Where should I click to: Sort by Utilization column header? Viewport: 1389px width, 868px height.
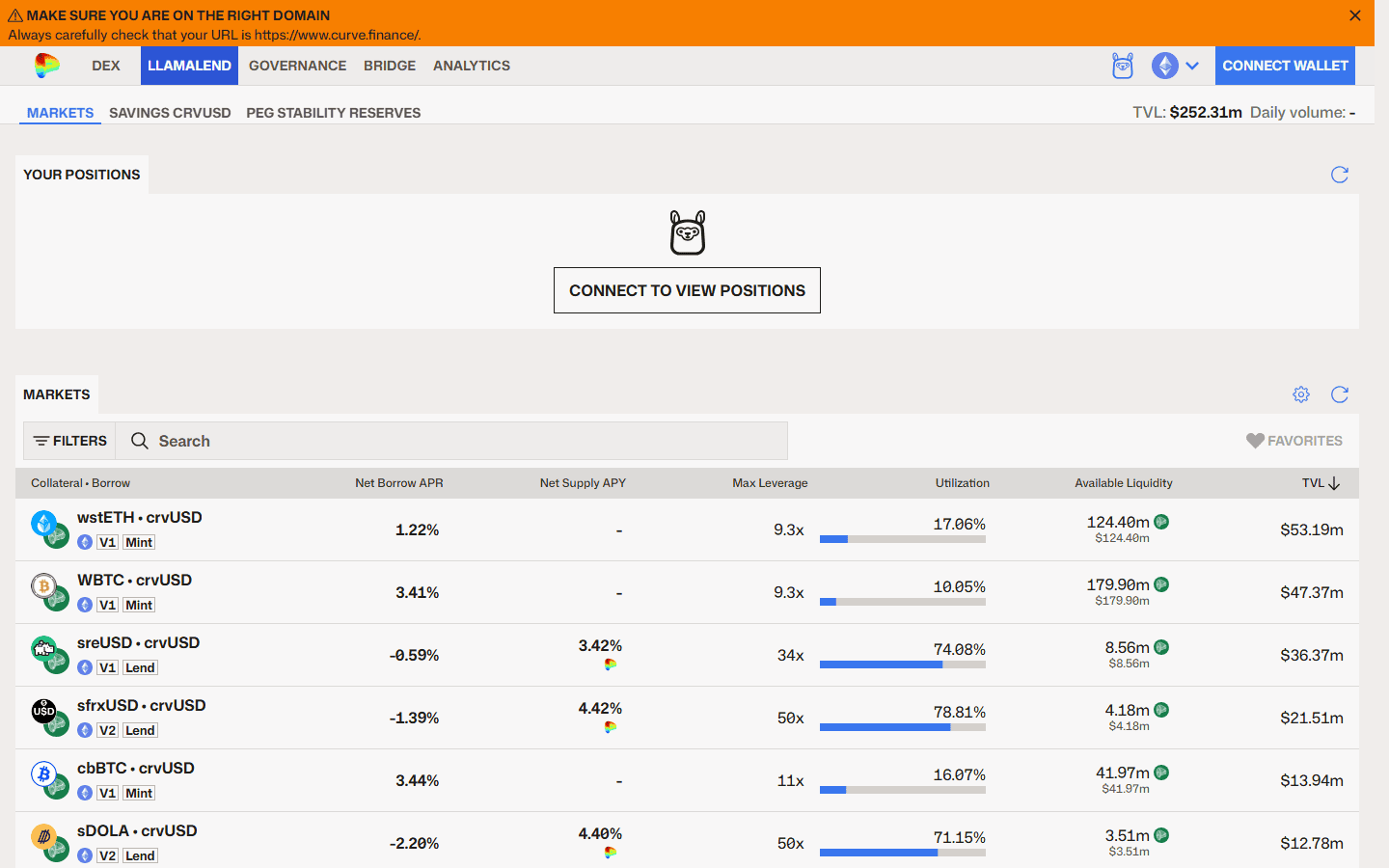coord(963,483)
